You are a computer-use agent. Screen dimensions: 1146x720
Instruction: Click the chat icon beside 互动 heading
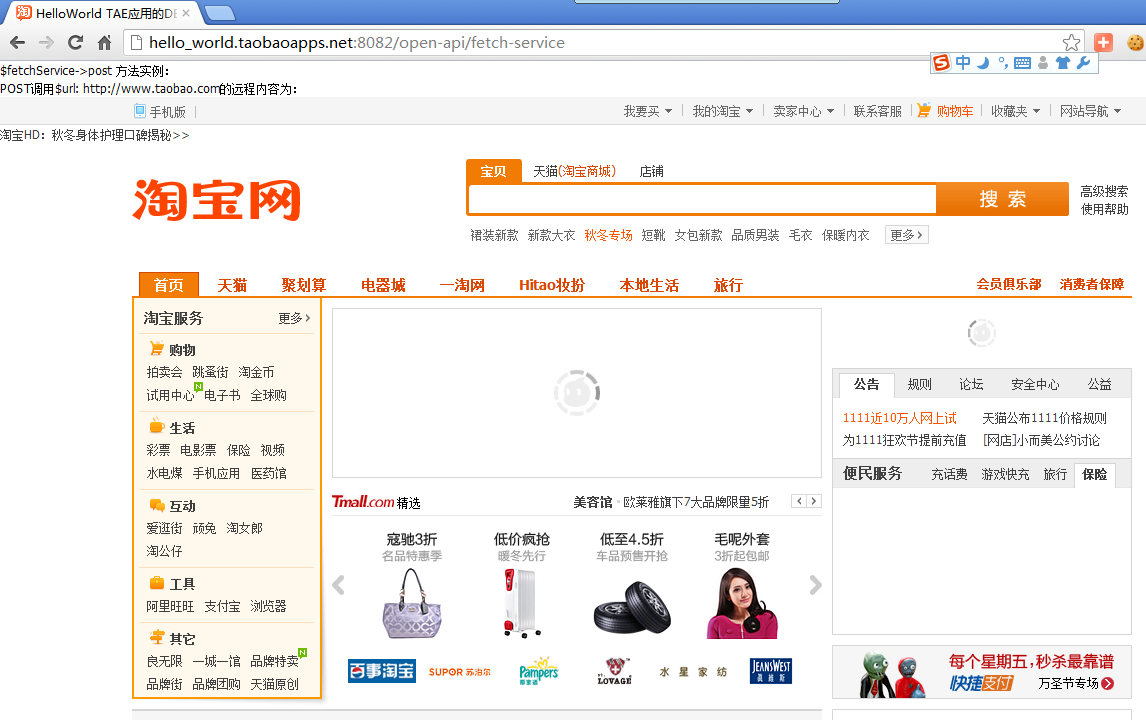click(156, 505)
